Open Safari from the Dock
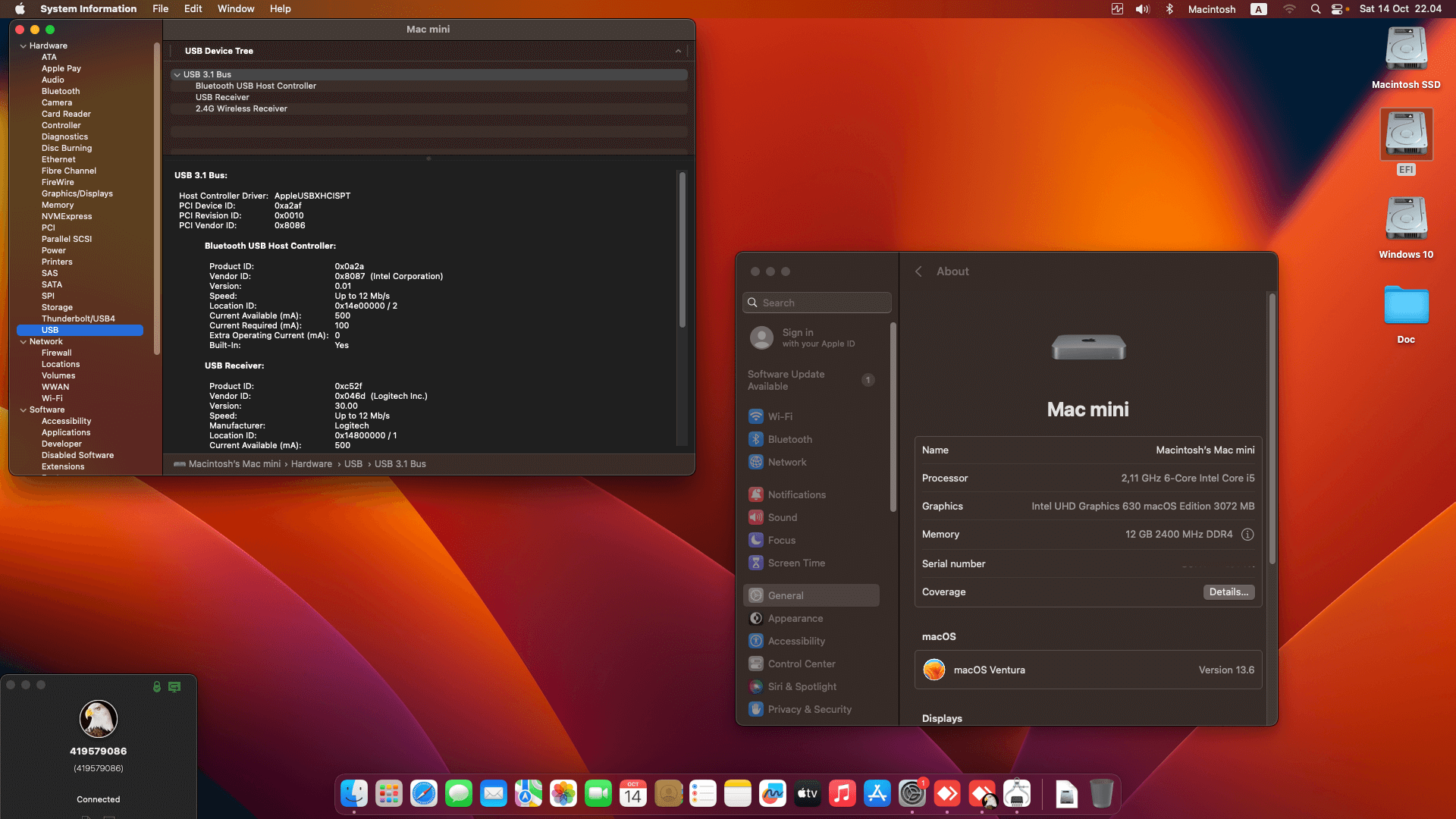This screenshot has width=1456, height=819. [422, 793]
